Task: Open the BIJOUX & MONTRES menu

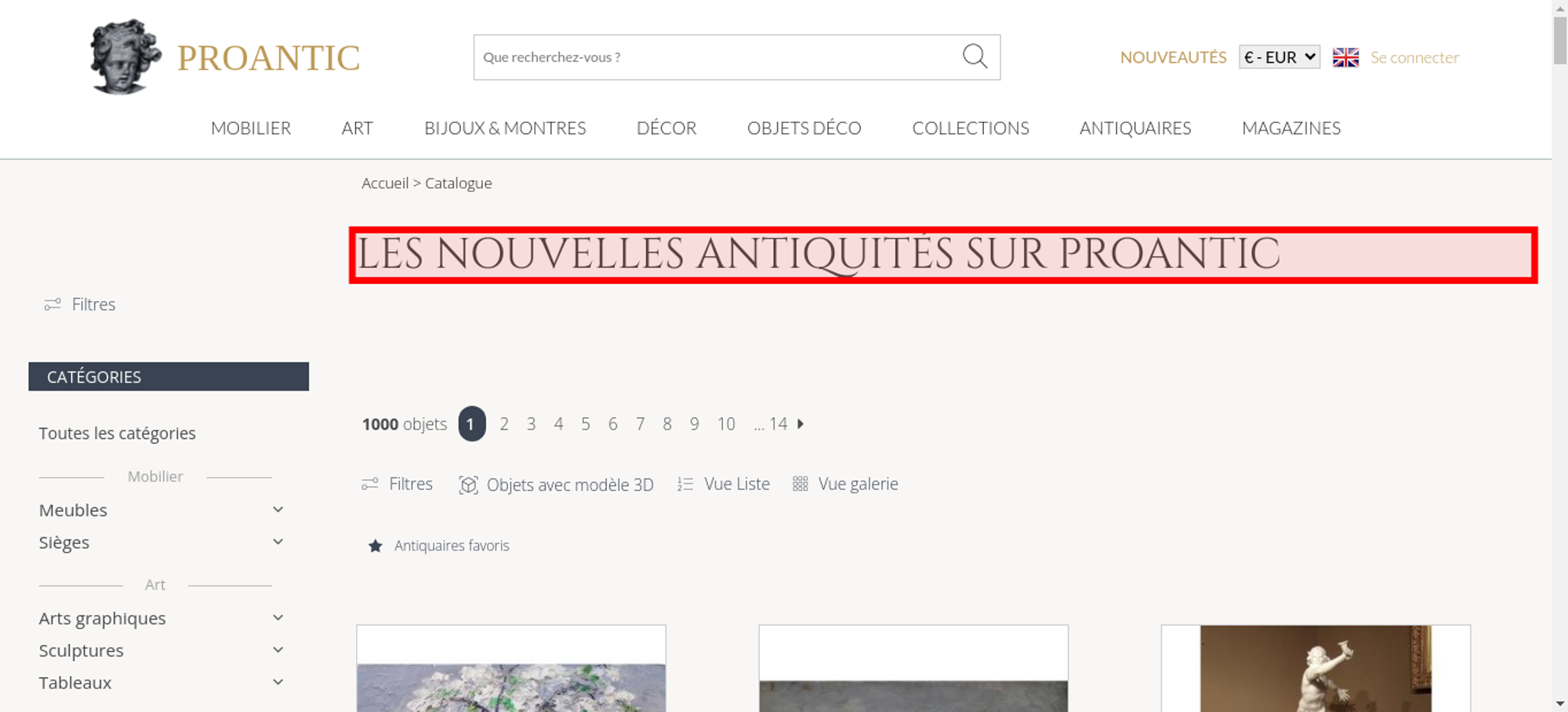Action: coord(505,128)
